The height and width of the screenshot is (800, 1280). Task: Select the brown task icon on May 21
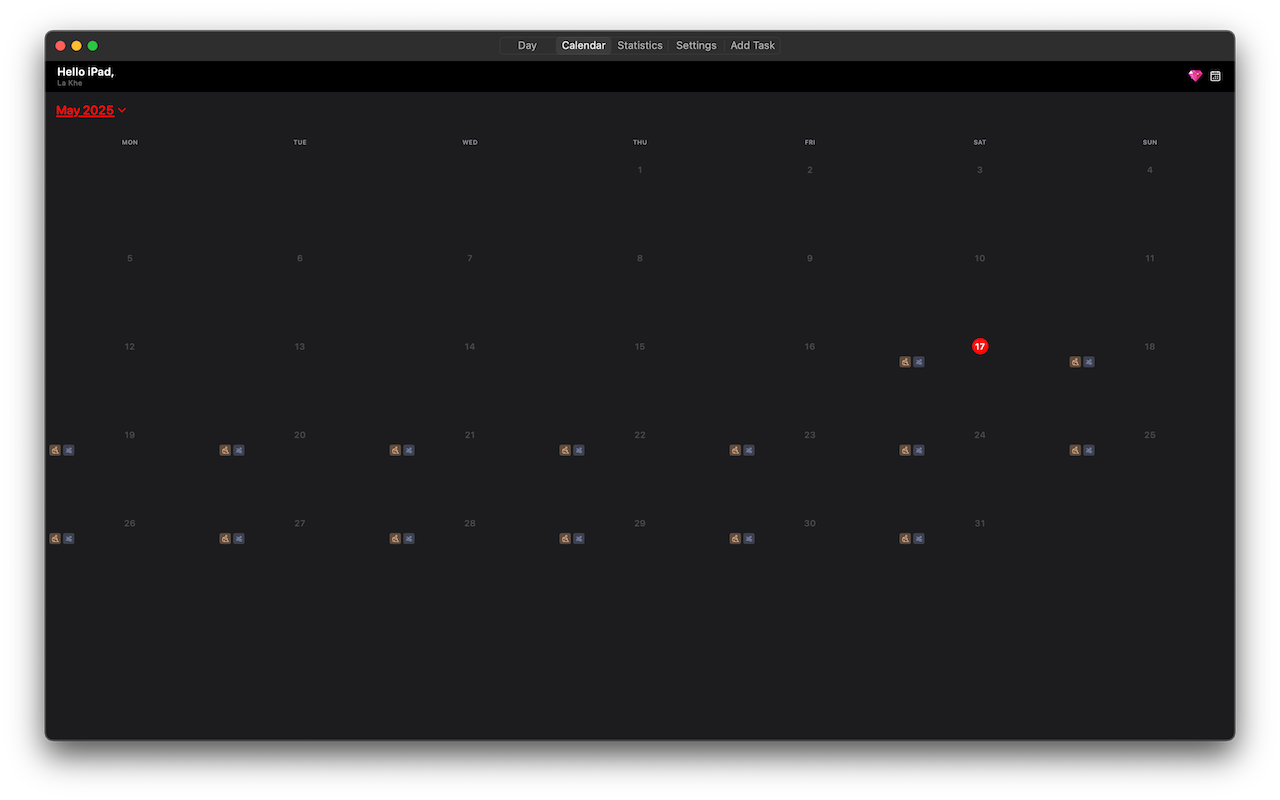click(x=395, y=450)
